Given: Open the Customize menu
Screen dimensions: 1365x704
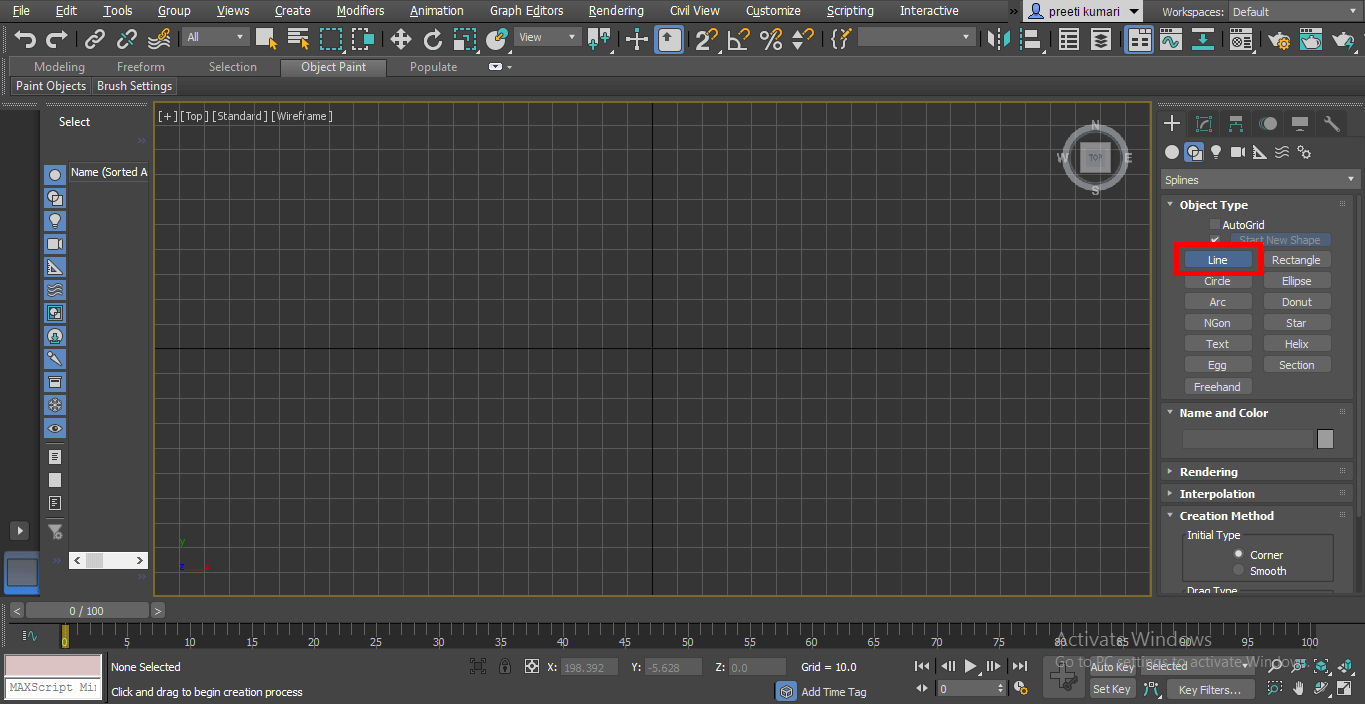Looking at the screenshot, I should pos(772,11).
